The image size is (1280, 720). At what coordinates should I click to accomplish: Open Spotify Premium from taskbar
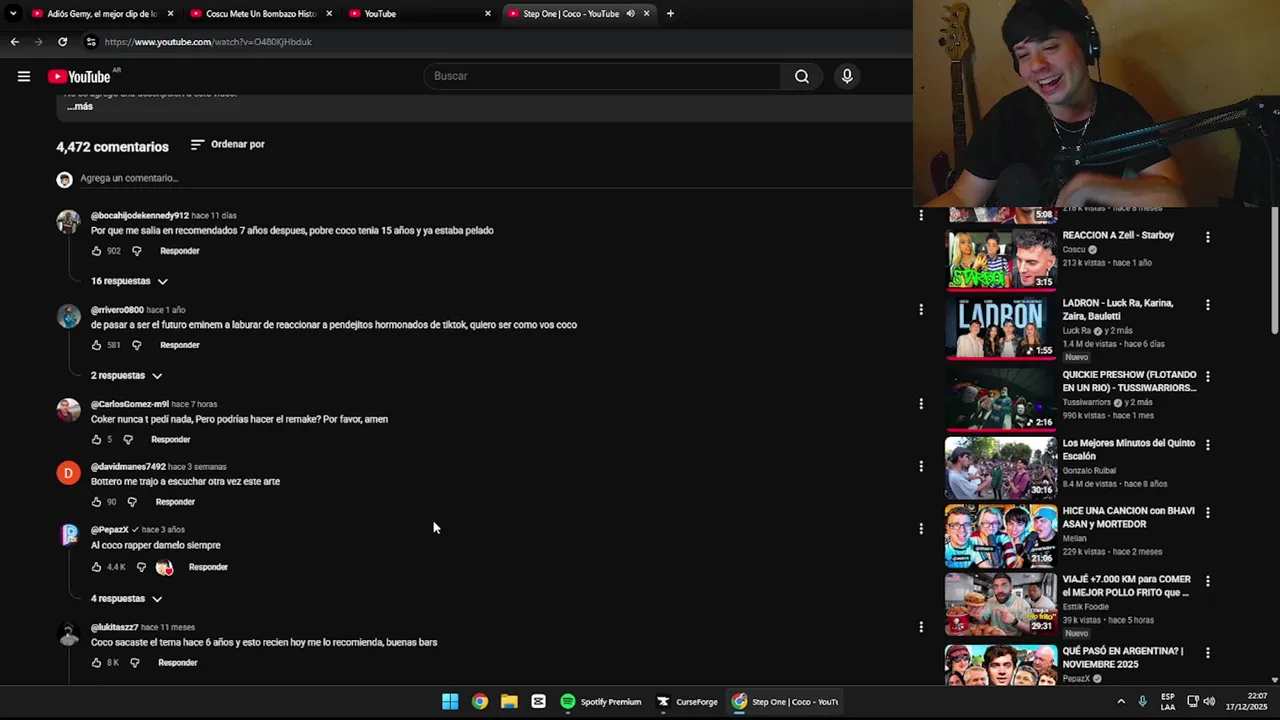click(x=601, y=702)
